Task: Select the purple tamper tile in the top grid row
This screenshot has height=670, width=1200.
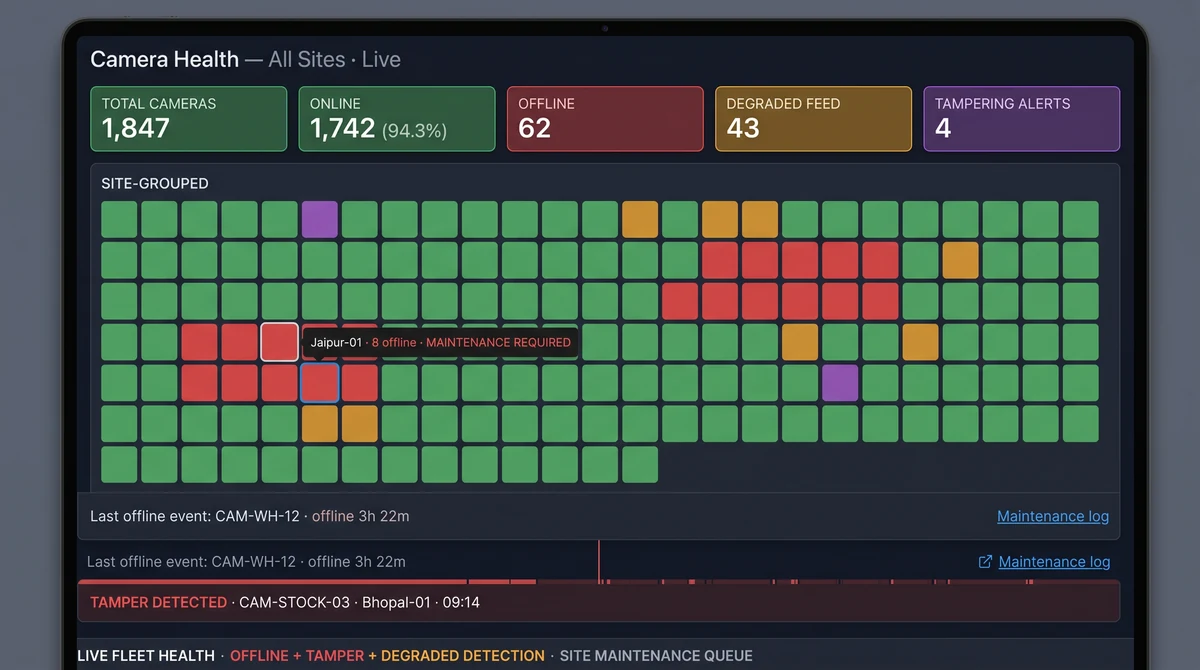Action: [x=320, y=219]
